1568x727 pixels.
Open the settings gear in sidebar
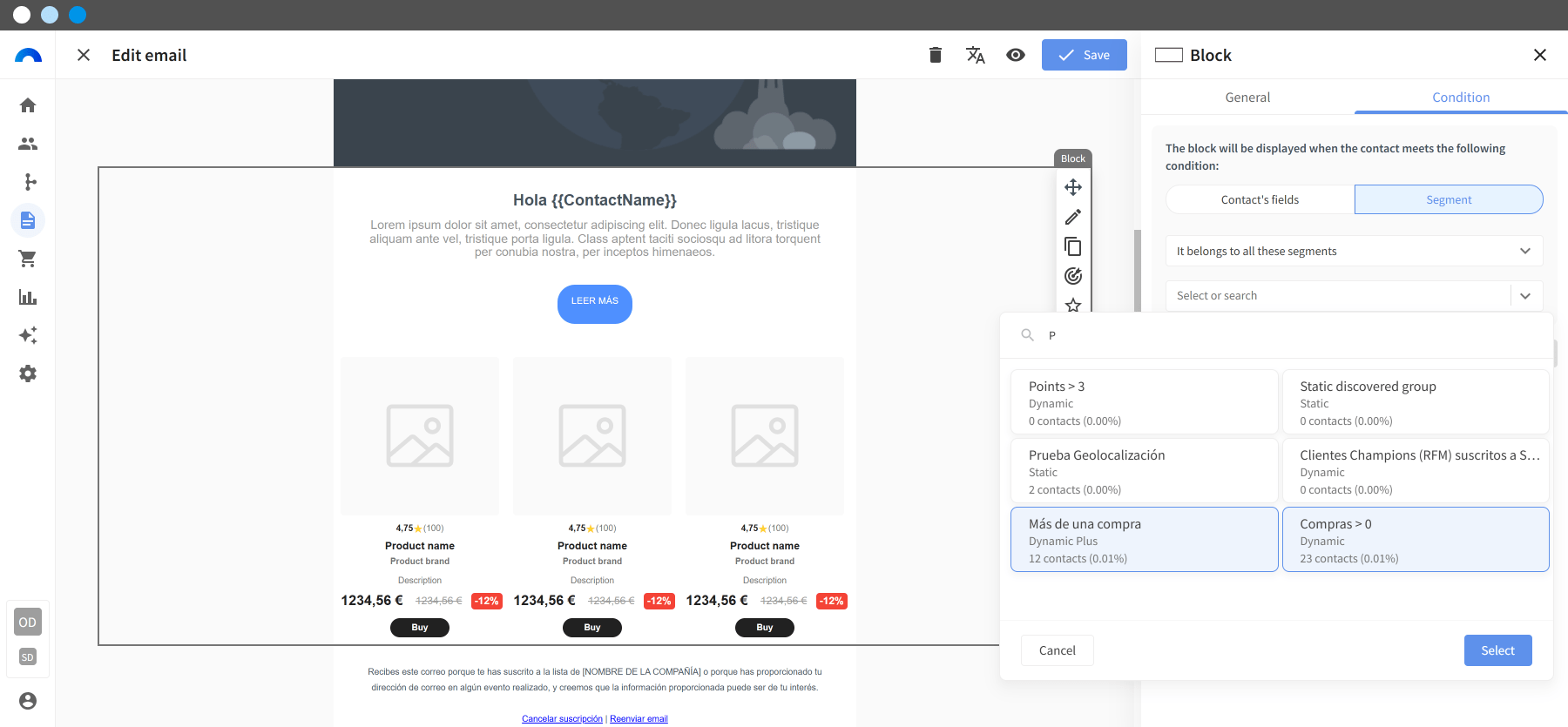coord(28,374)
